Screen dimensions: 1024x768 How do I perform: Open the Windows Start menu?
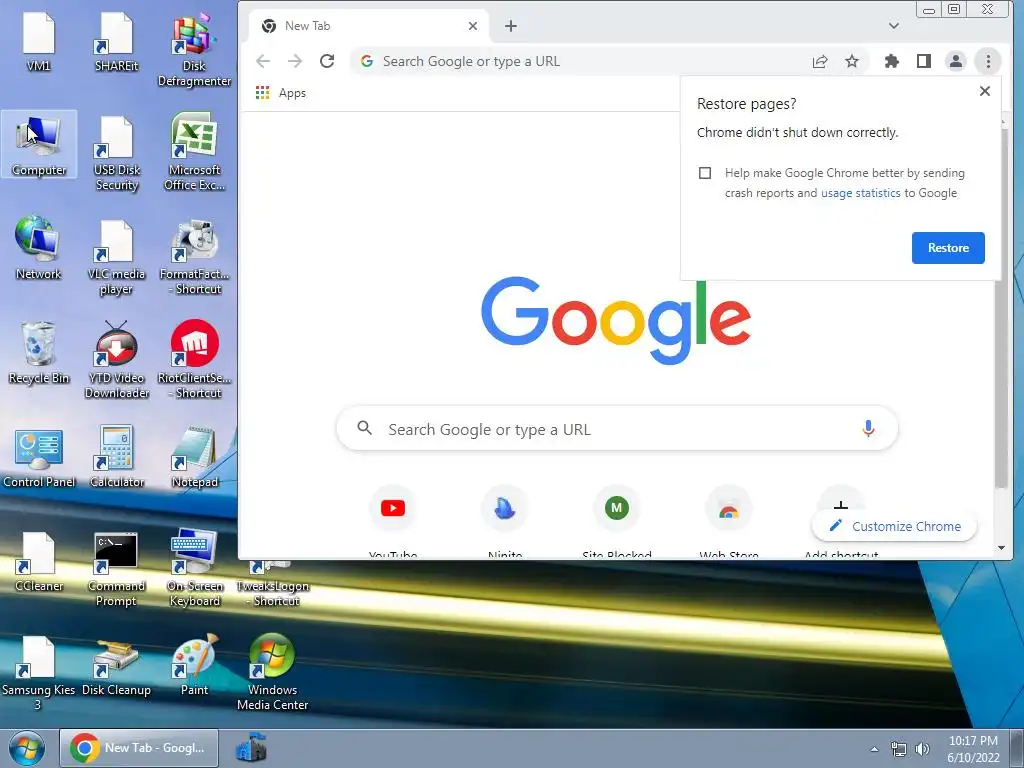point(27,748)
